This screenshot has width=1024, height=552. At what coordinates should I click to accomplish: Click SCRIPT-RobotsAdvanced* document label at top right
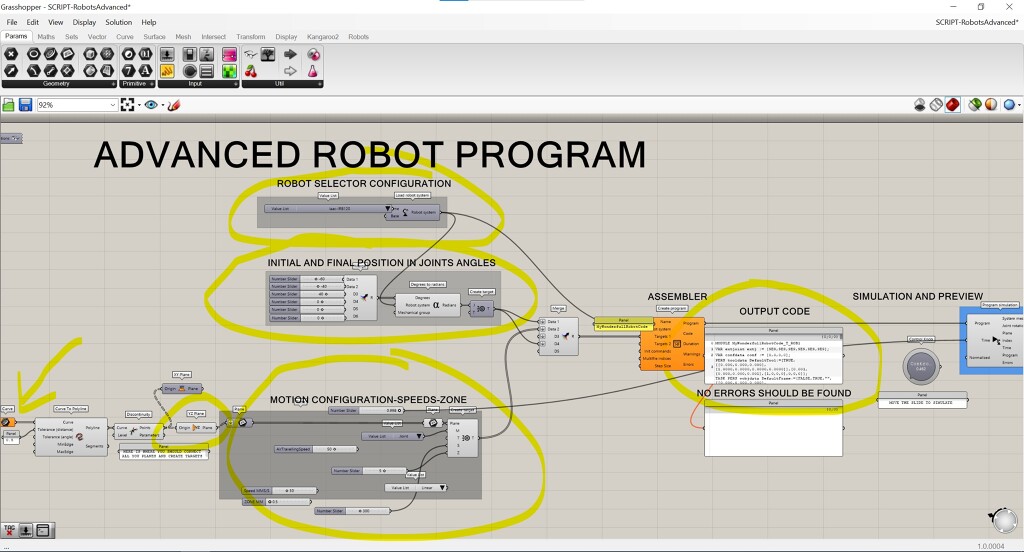click(976, 22)
